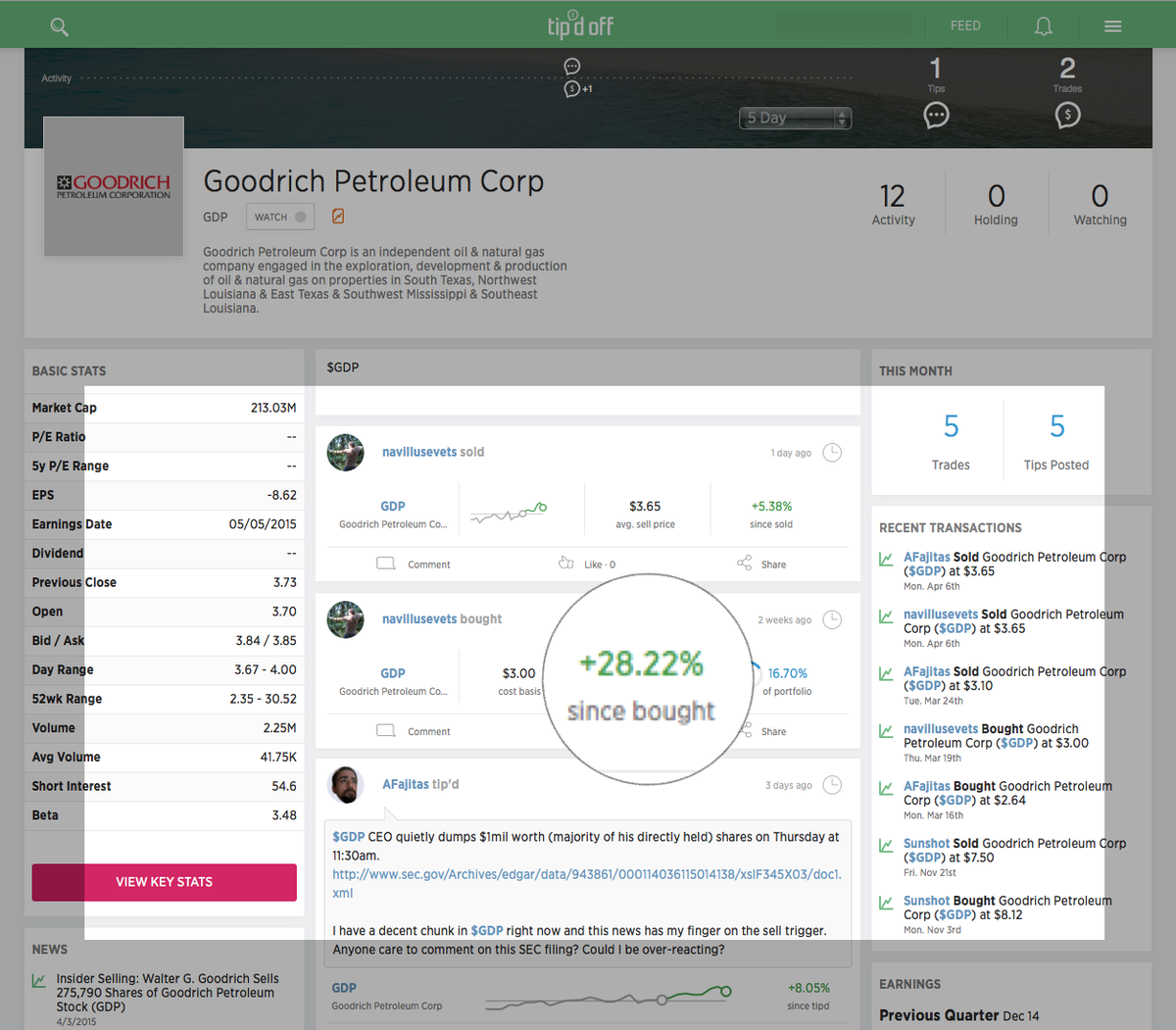Viewport: 1176px width, 1030px height.
Task: Toggle the WATCH switch for GDP
Action: 280,217
